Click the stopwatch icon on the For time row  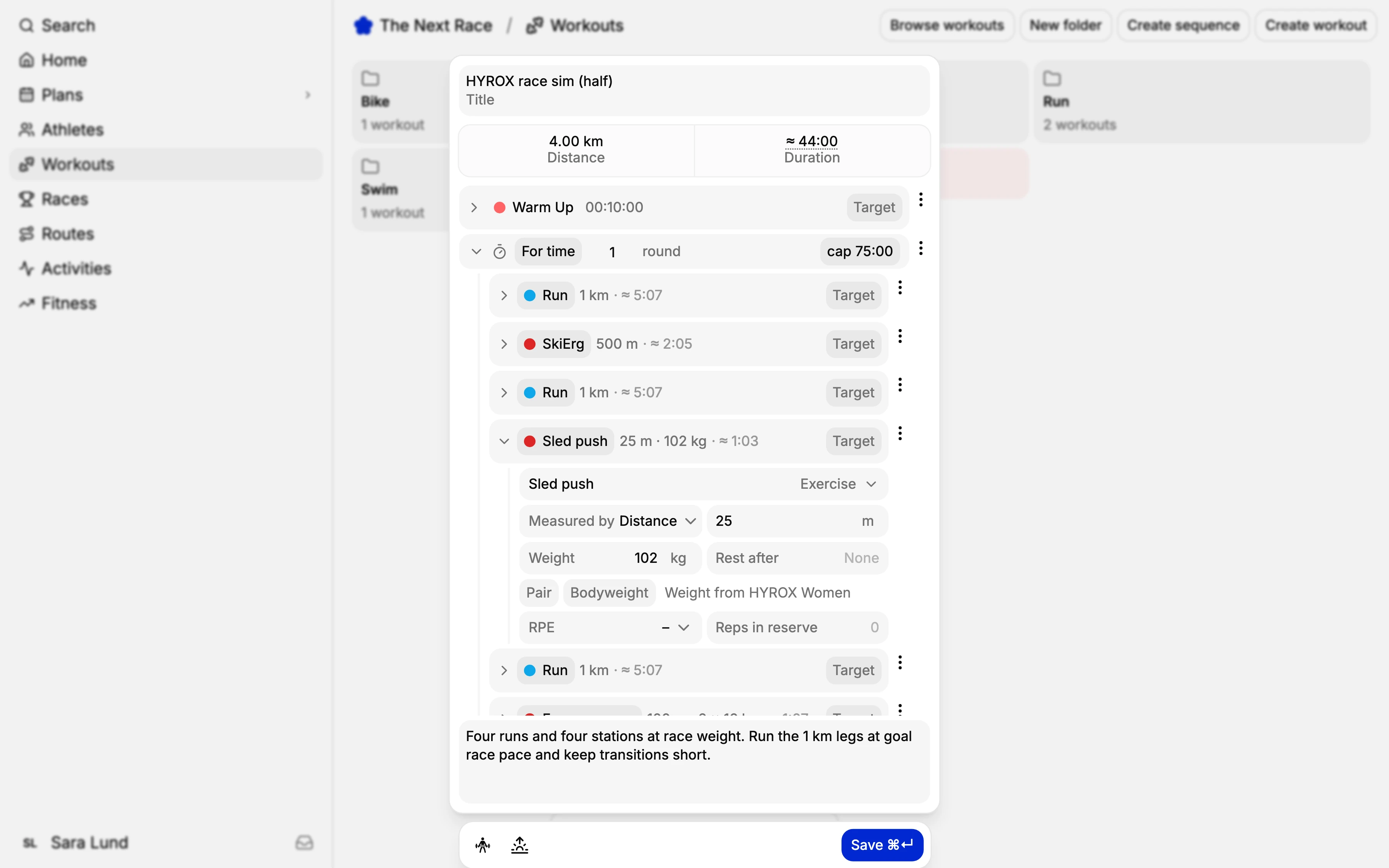tap(499, 252)
